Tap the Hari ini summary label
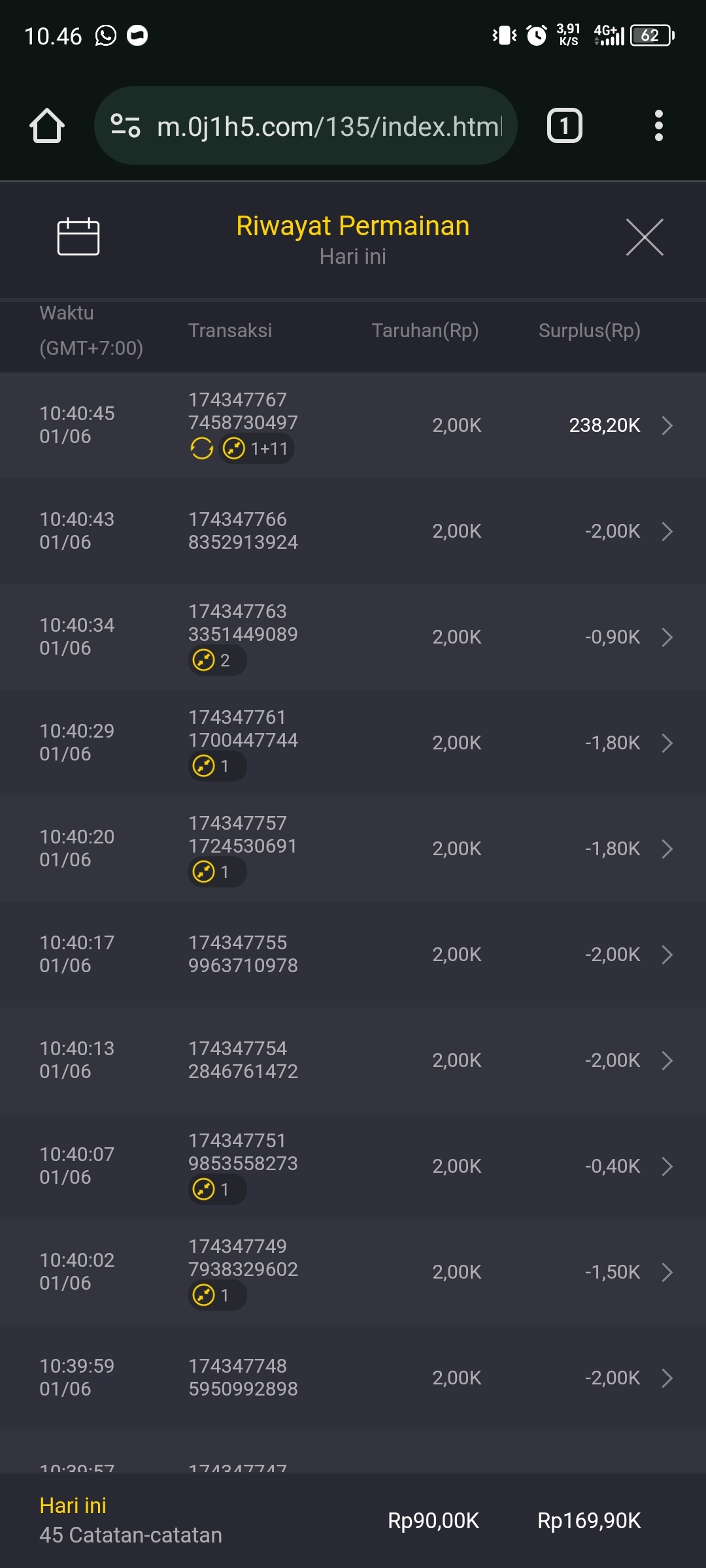Screen dimensions: 706x1568 click(73, 1506)
